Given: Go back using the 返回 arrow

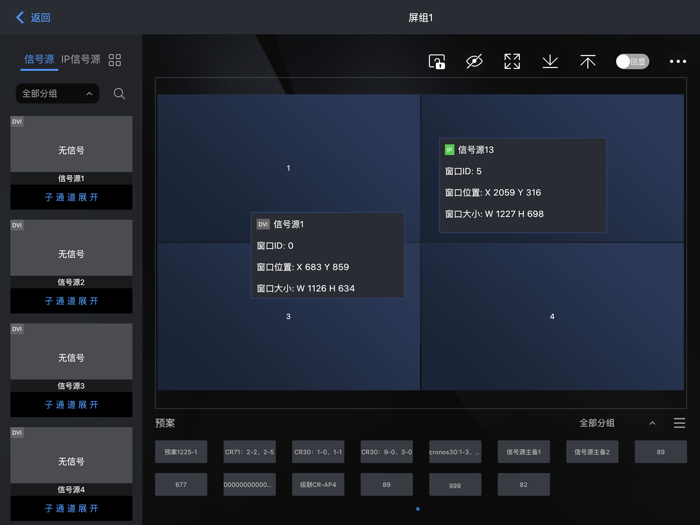Looking at the screenshot, I should (33, 17).
